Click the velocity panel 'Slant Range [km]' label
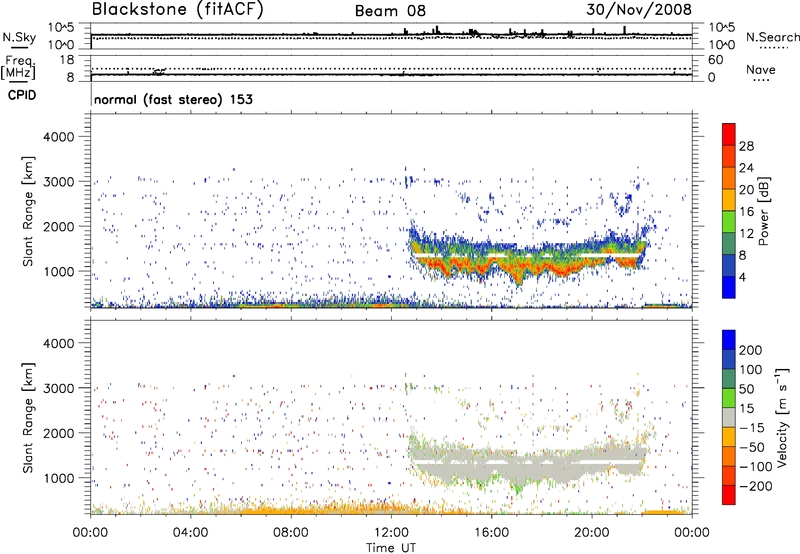Viewport: 800px width, 554px height. coord(28,417)
